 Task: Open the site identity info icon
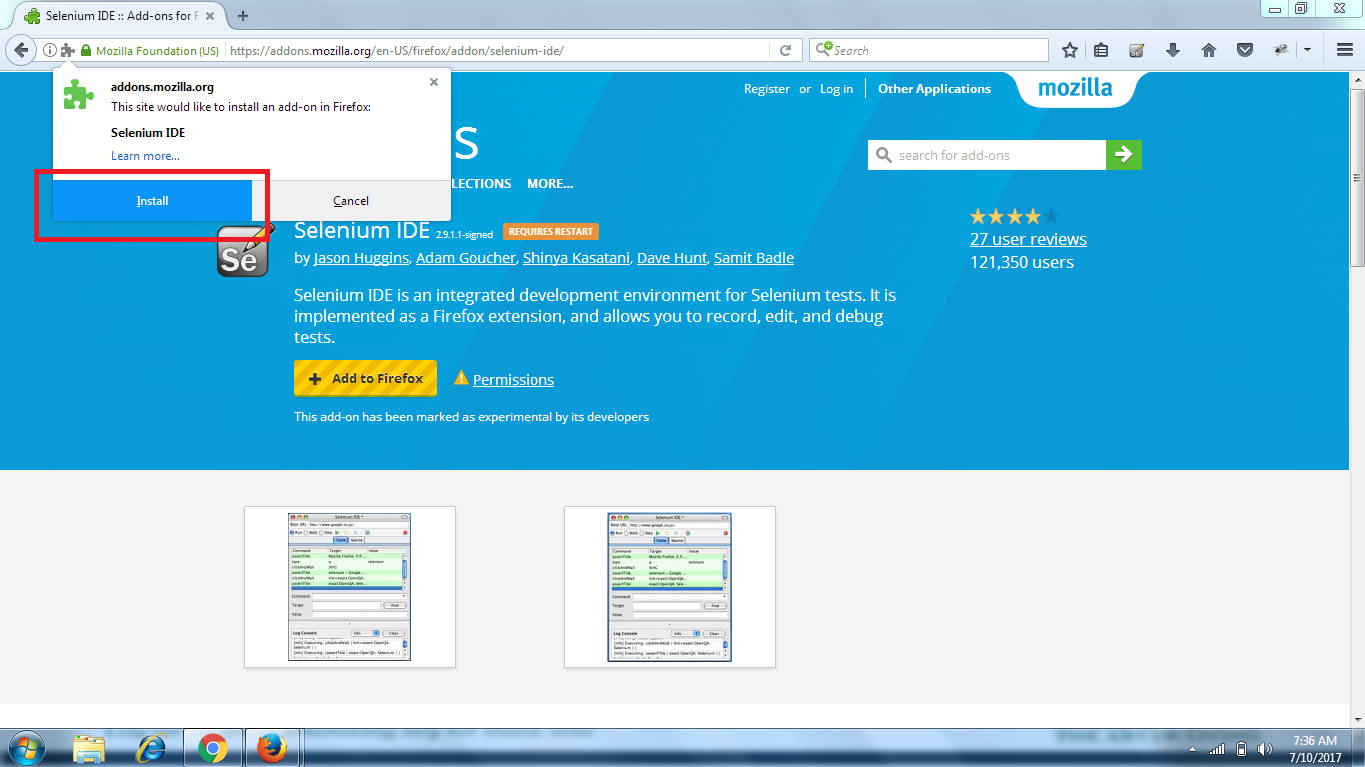point(48,50)
